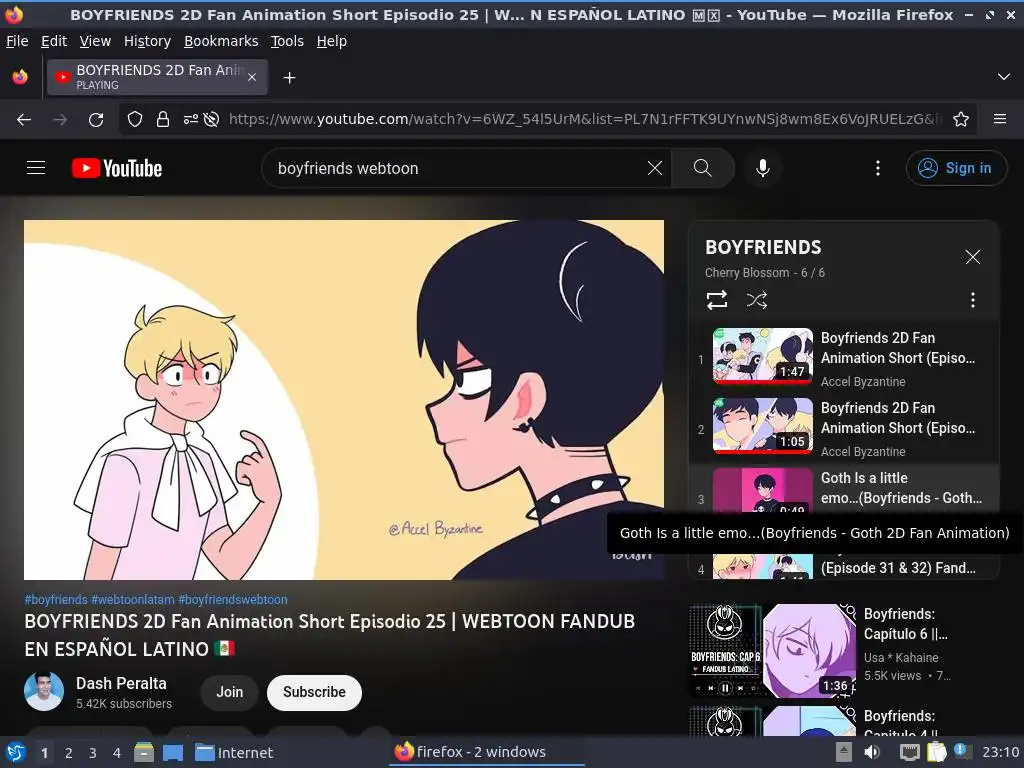The height and width of the screenshot is (768, 1024).
Task: Click the Sign in button
Action: [956, 168]
